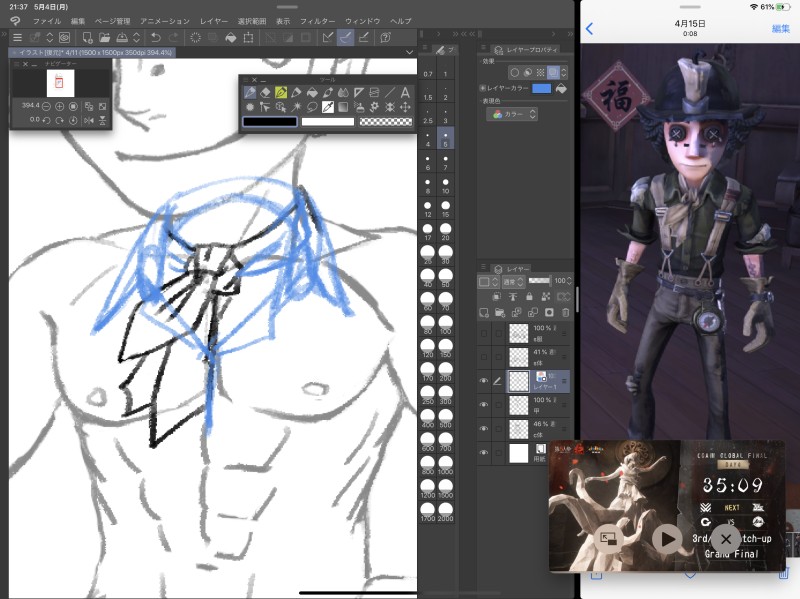Open the 通常 blending mode dropdown
This screenshot has height=599, width=800.
(x=514, y=281)
